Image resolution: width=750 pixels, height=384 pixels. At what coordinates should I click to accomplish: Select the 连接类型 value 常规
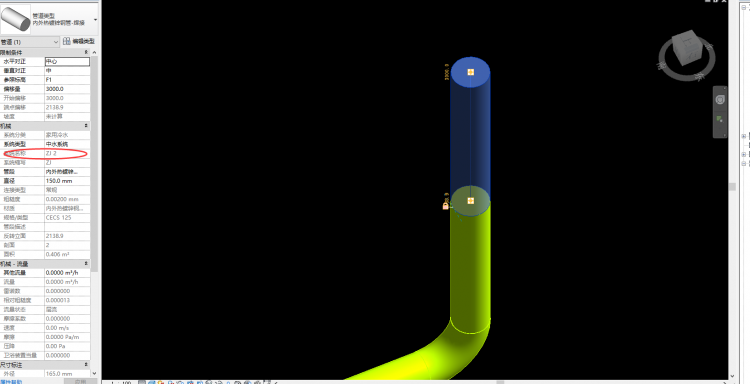[x=67, y=190]
